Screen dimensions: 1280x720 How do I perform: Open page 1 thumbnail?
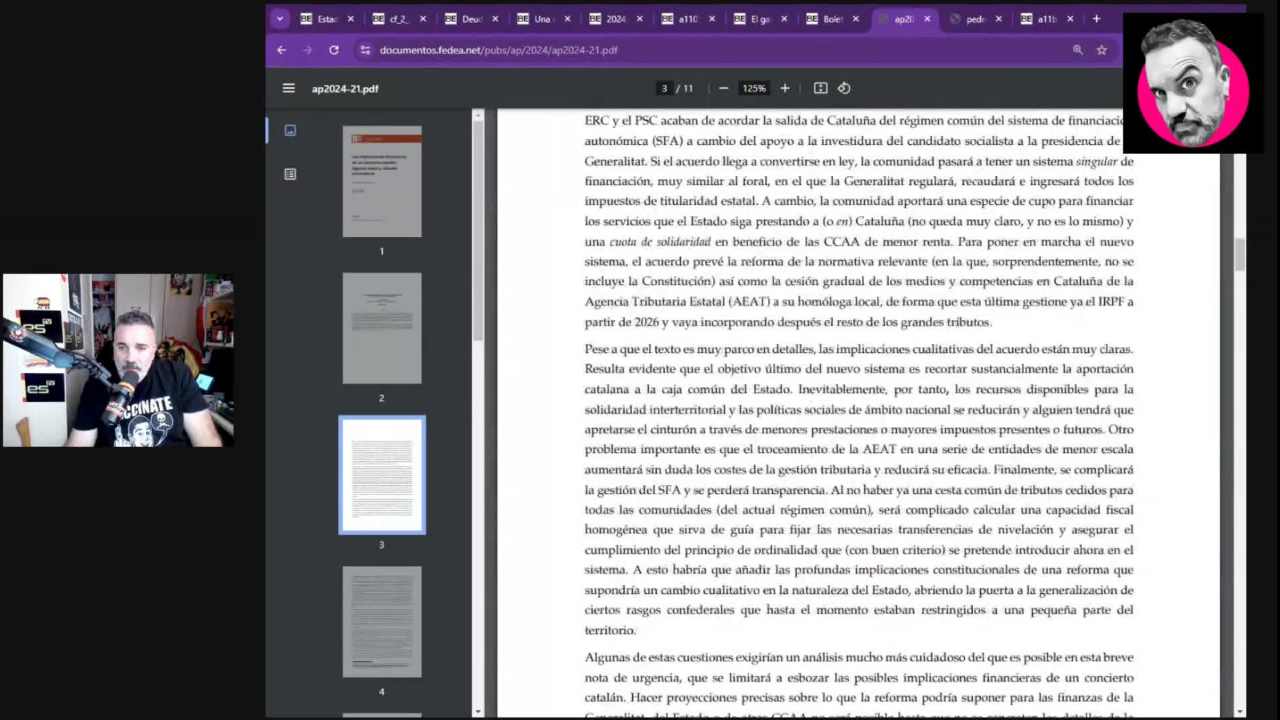pos(382,181)
